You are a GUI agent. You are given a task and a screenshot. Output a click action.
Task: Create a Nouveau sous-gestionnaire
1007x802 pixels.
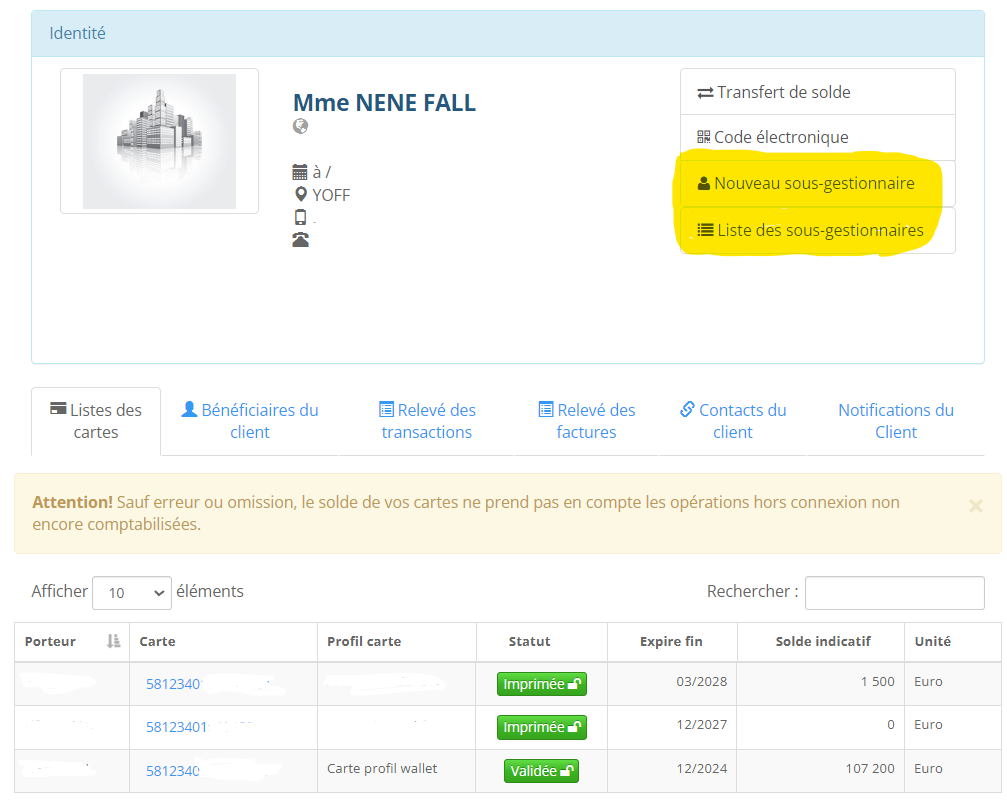click(x=817, y=183)
